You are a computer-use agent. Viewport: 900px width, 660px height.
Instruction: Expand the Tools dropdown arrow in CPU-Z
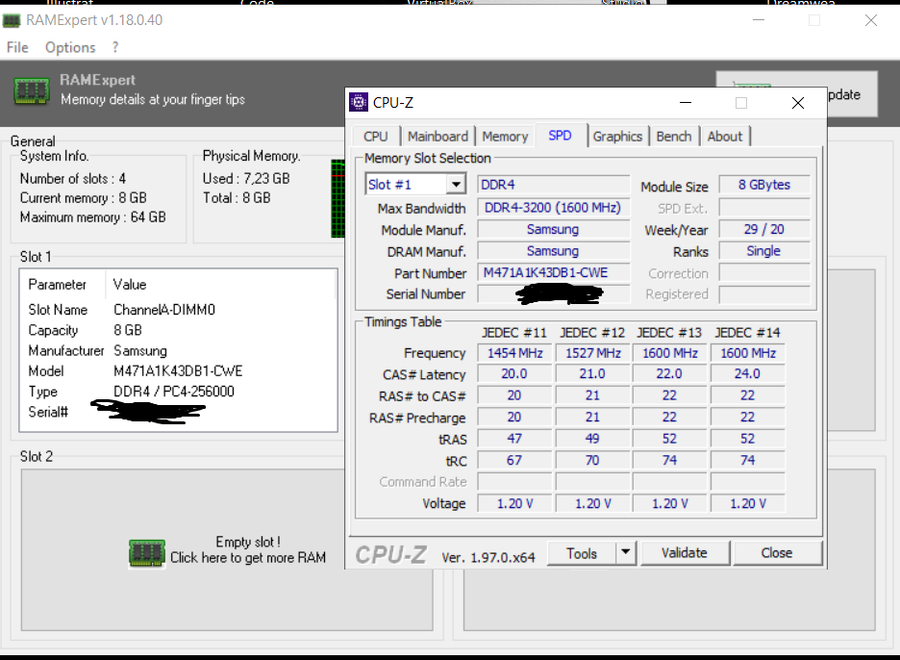[x=626, y=553]
